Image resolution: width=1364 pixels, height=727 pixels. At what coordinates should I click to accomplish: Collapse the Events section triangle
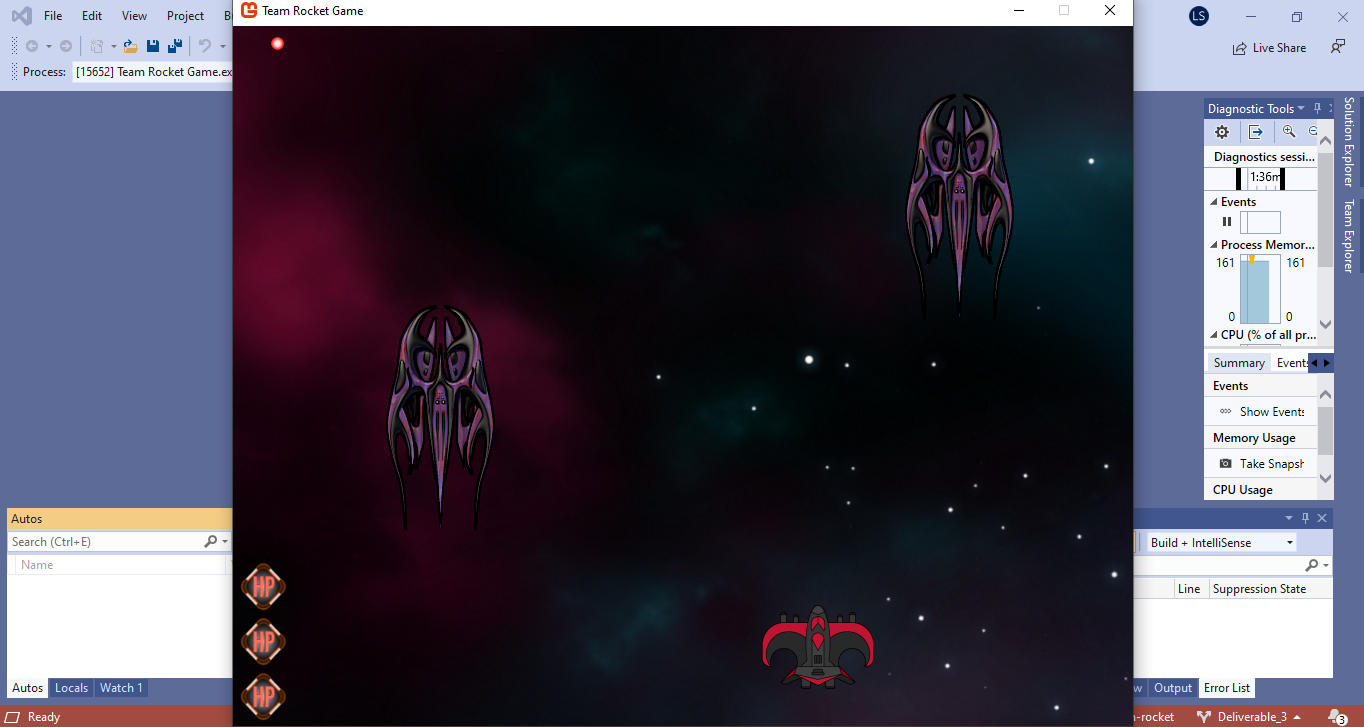(x=1214, y=202)
